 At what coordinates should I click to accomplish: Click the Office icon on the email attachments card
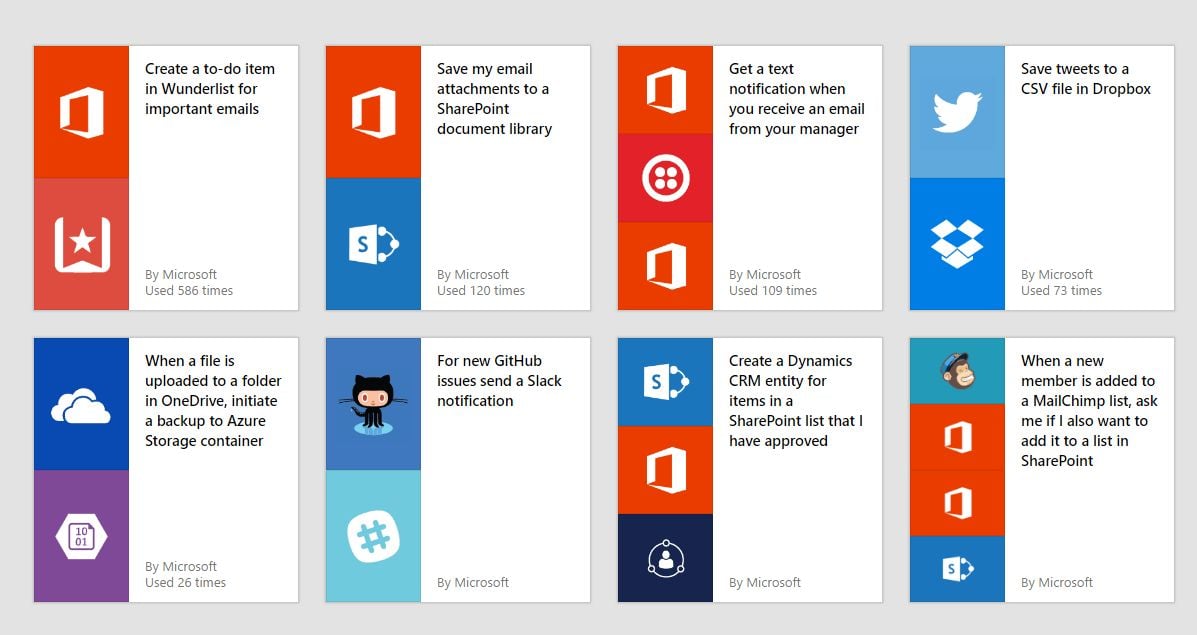(x=373, y=112)
